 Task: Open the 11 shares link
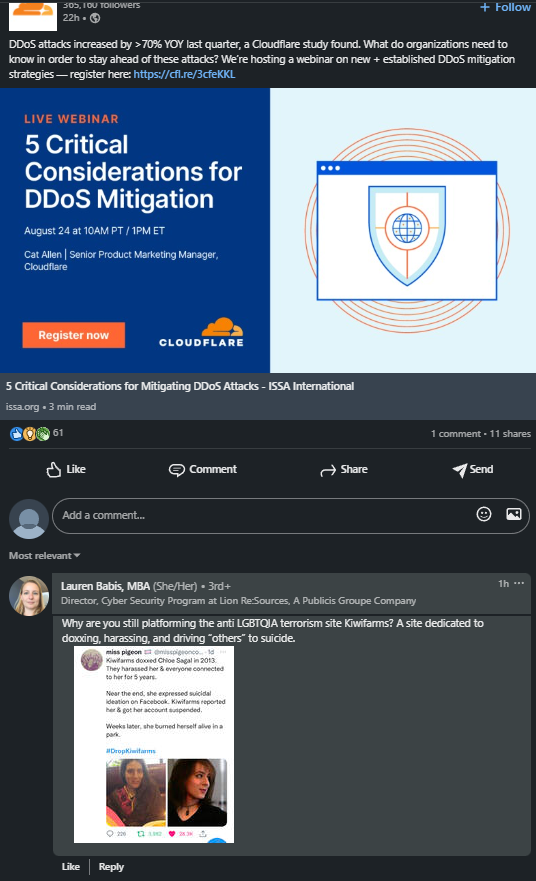pyautogui.click(x=510, y=434)
